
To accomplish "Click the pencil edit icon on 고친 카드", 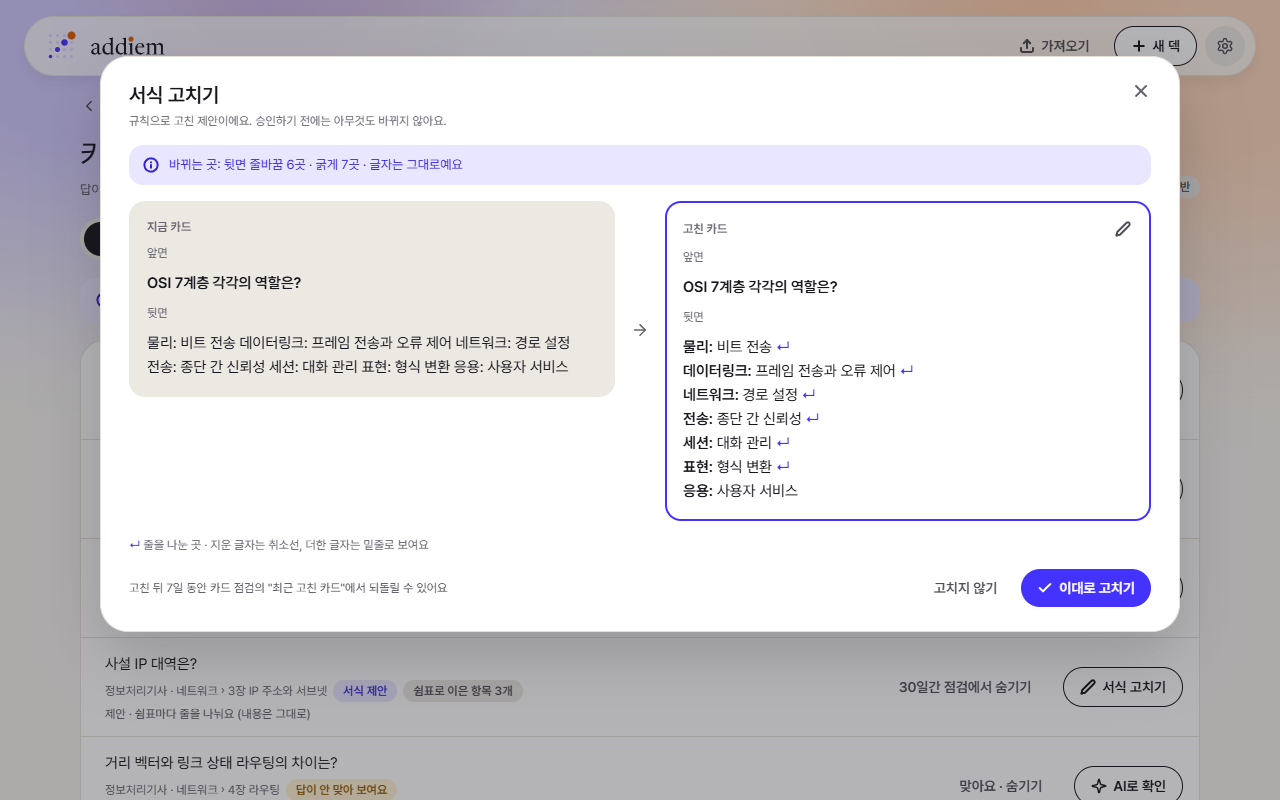I will tap(1123, 229).
